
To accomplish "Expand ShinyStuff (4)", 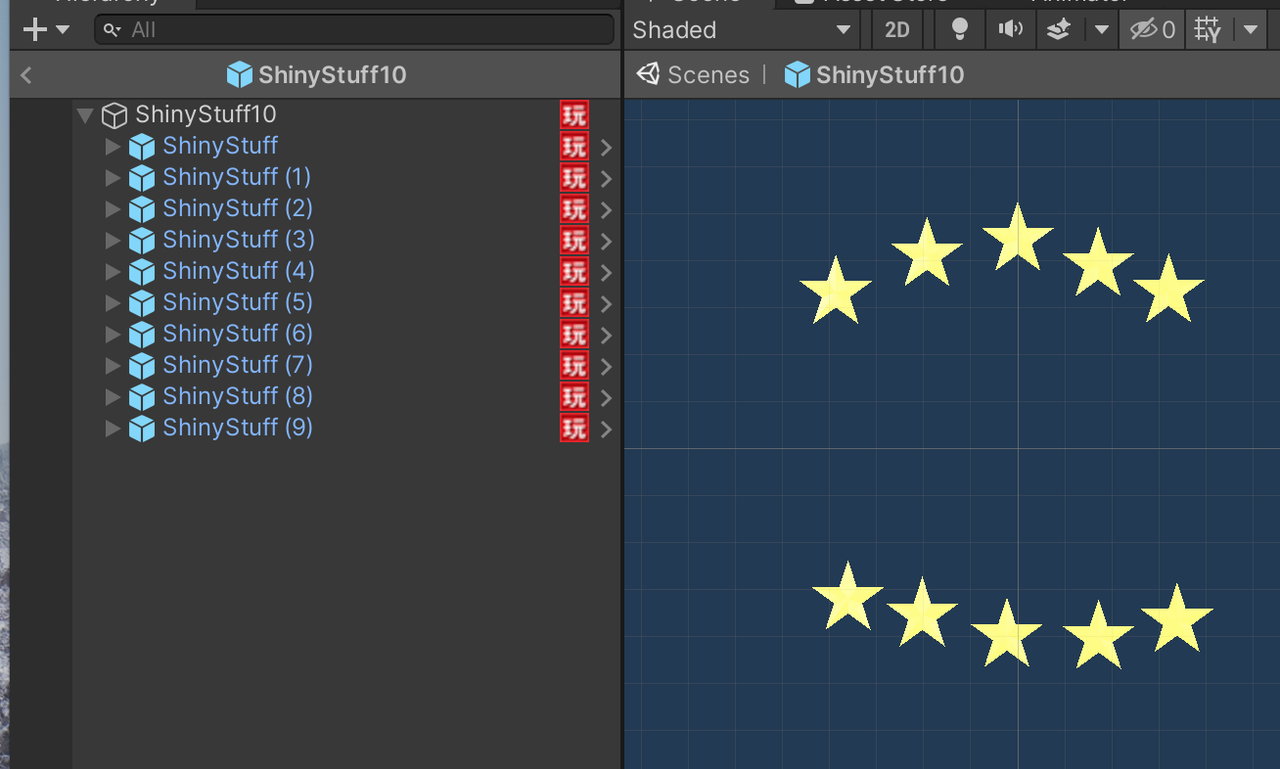I will 113,272.
